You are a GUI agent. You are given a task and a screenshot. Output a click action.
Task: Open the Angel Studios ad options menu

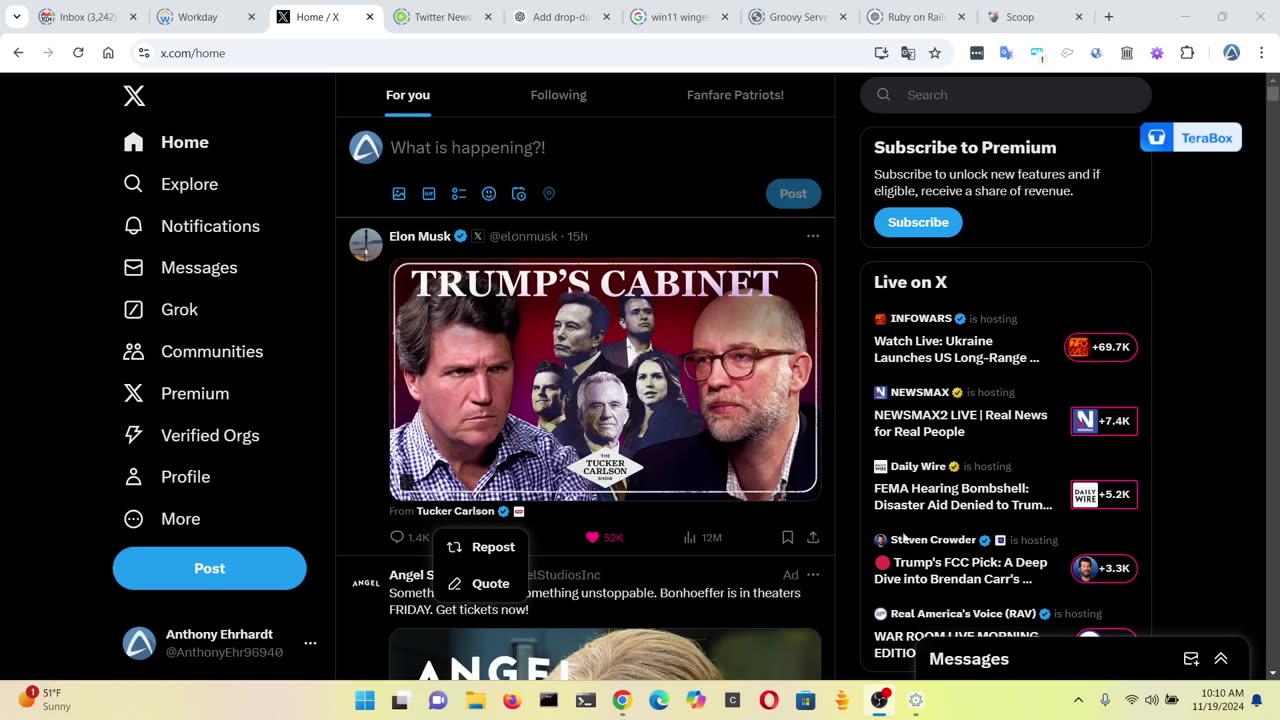[813, 575]
